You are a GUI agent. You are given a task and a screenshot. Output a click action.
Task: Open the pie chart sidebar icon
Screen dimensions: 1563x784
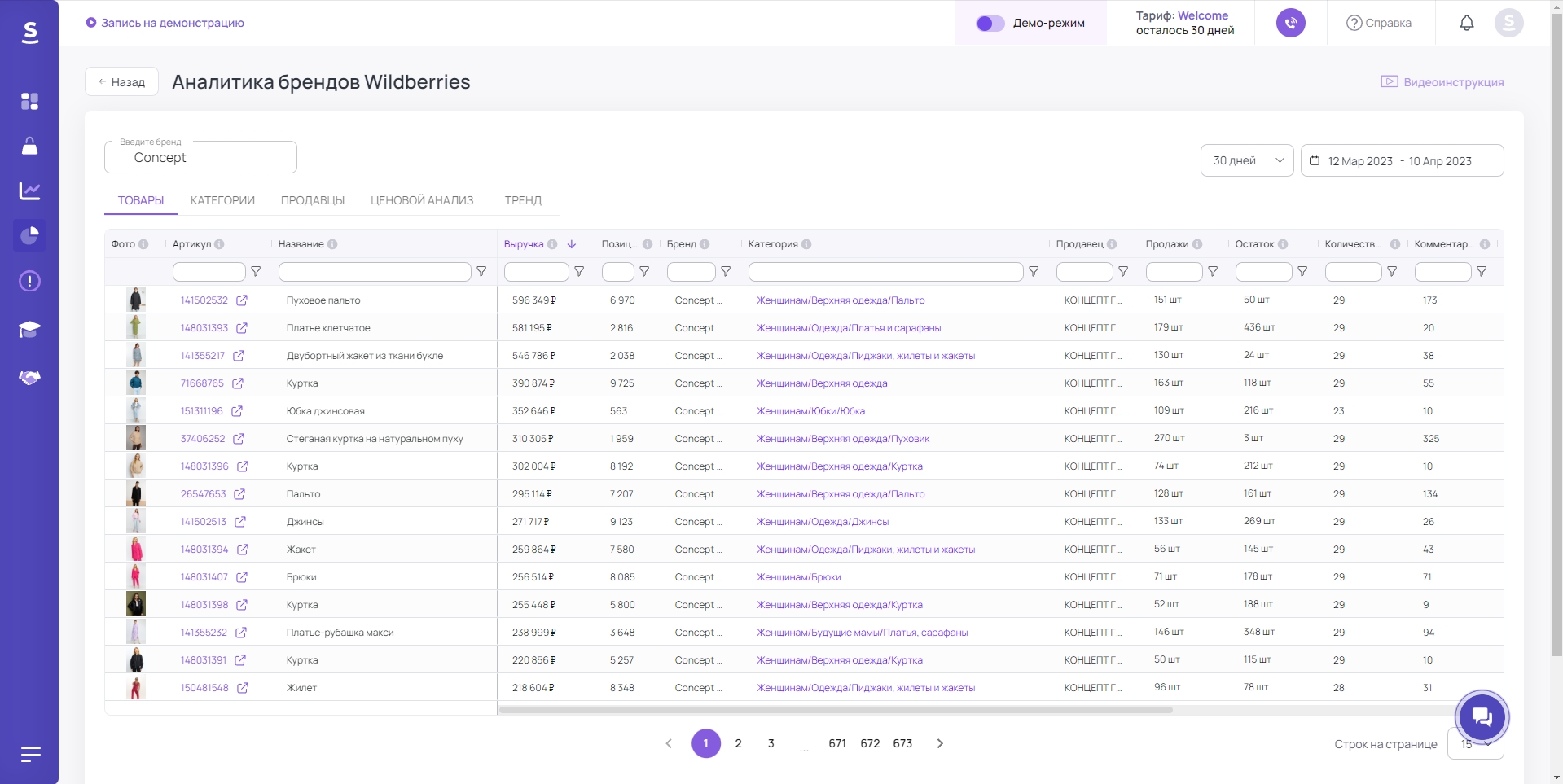point(29,235)
